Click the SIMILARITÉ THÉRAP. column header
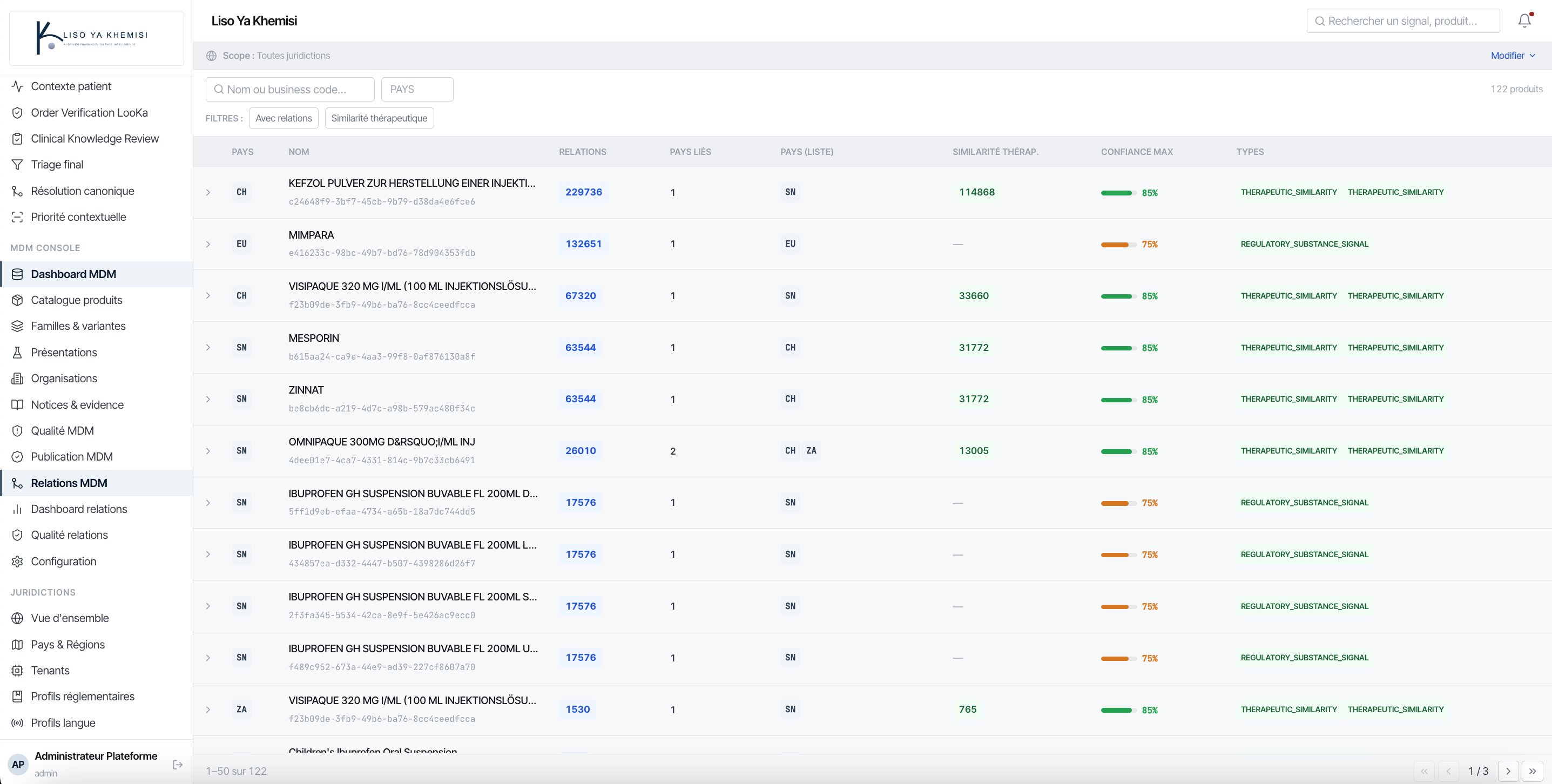Image resolution: width=1552 pixels, height=784 pixels. pyautogui.click(x=995, y=152)
